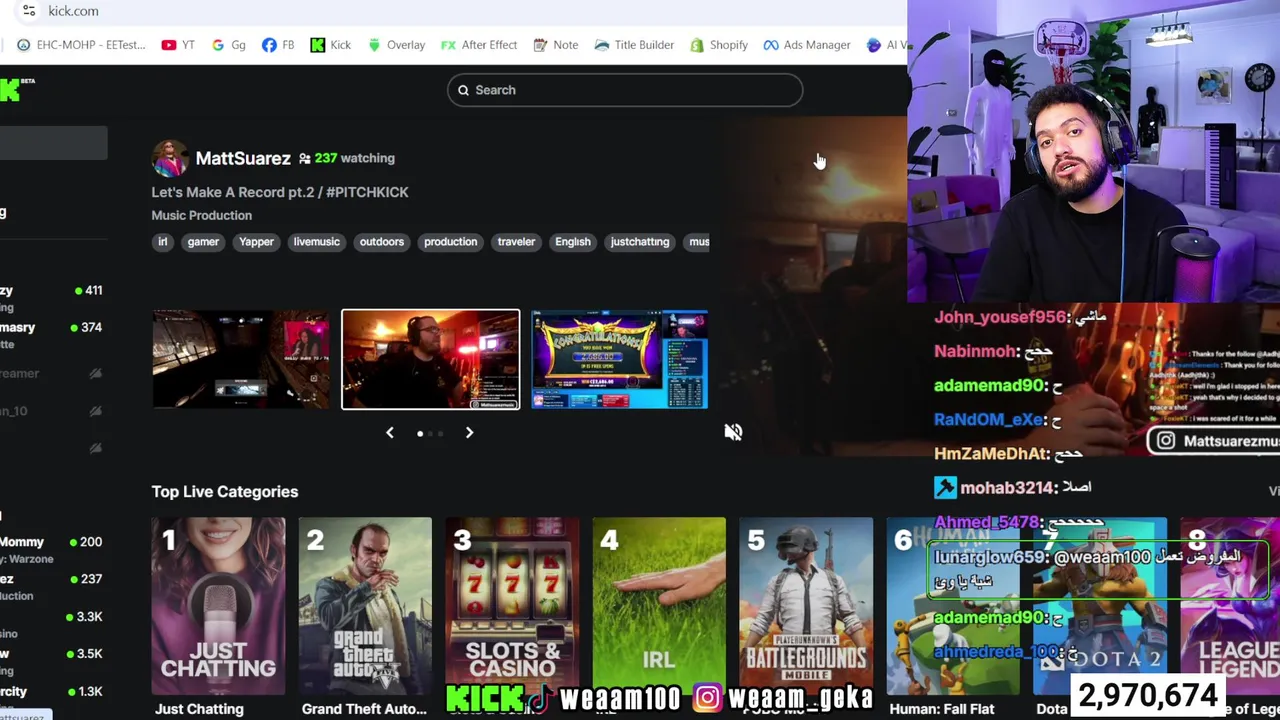1280x720 pixels.
Task: Select the production tag
Action: pyautogui.click(x=451, y=242)
